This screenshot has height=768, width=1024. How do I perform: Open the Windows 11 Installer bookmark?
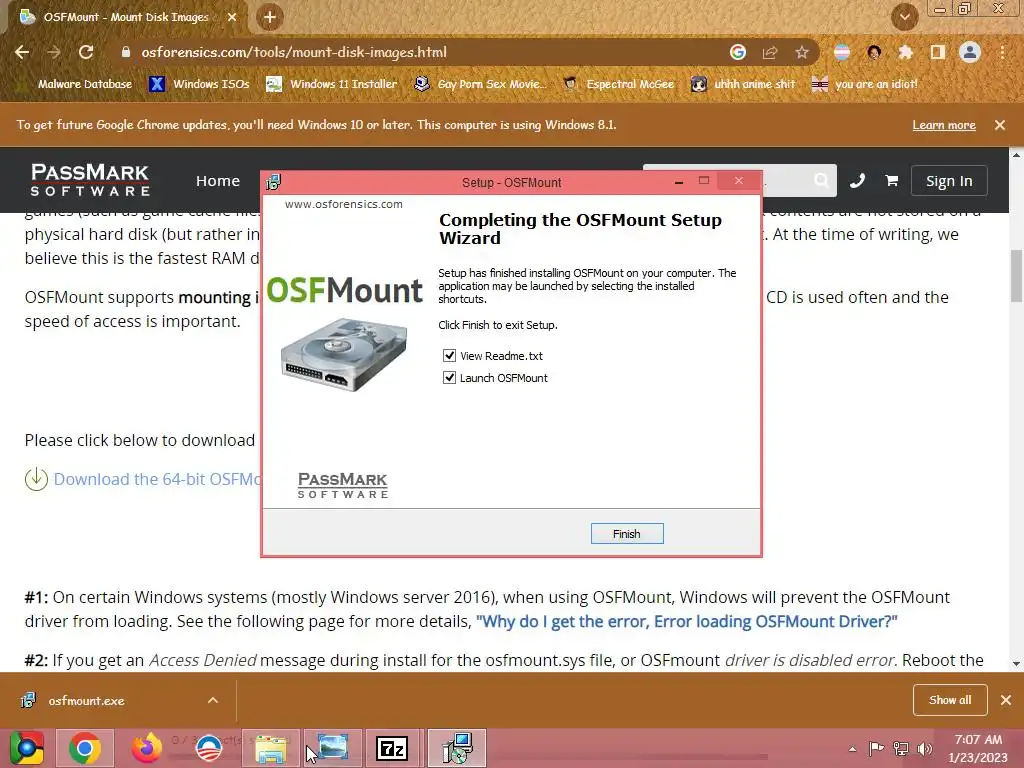pyautogui.click(x=332, y=84)
